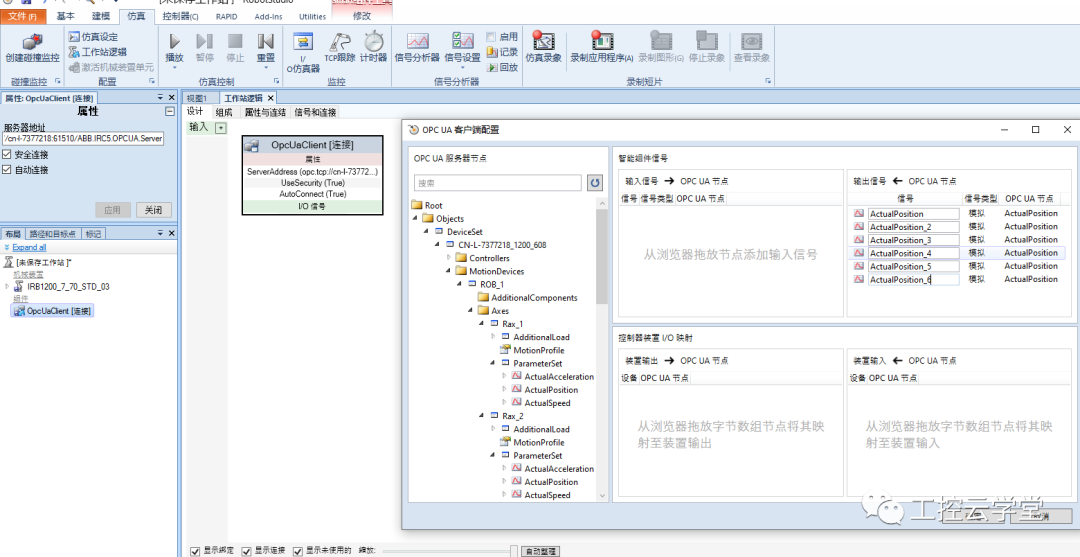Expand the Controllers folder in the tree
This screenshot has width=1080, height=557.
tap(449, 258)
